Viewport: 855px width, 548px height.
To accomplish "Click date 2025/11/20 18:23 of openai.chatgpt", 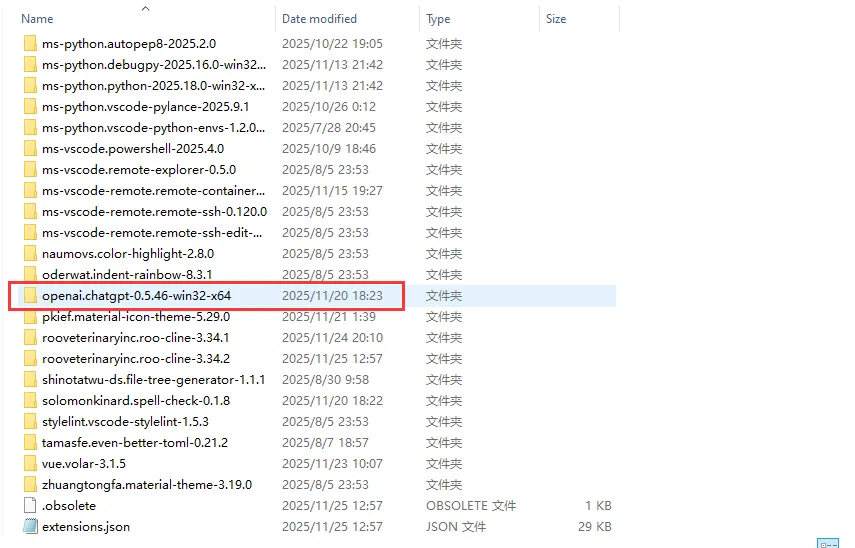I will tap(332, 296).
